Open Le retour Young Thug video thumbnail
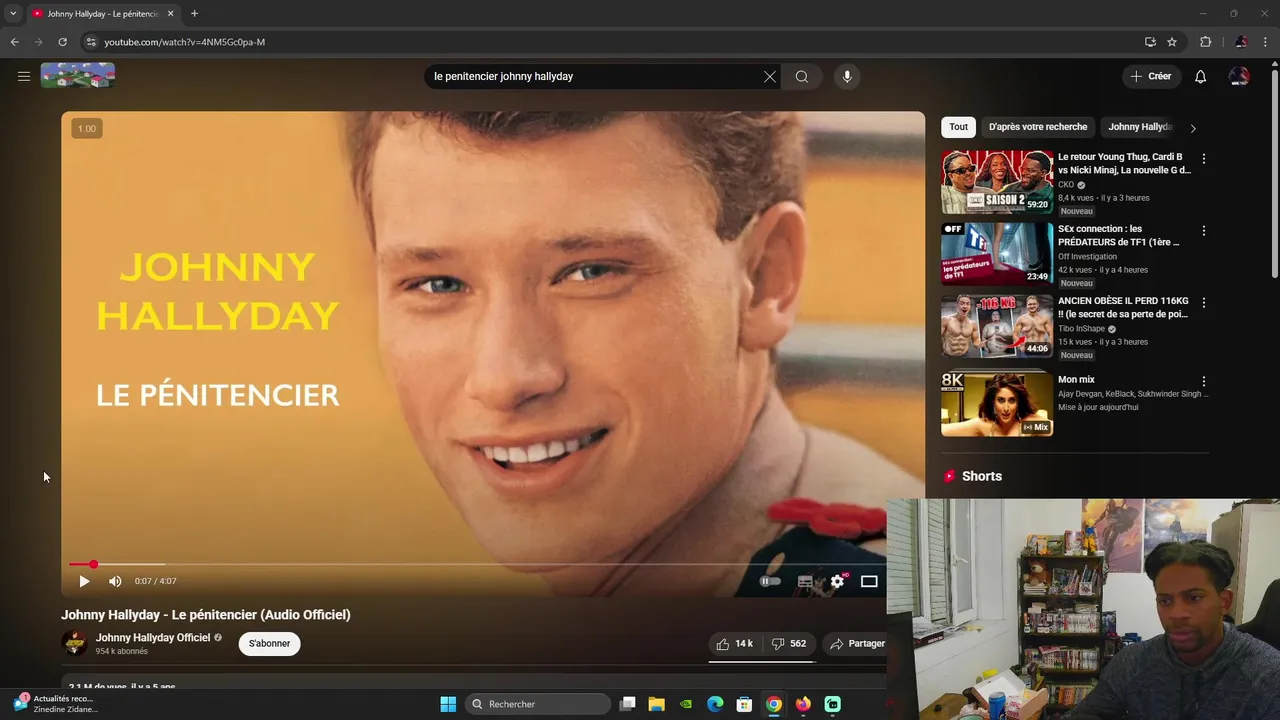 click(997, 182)
